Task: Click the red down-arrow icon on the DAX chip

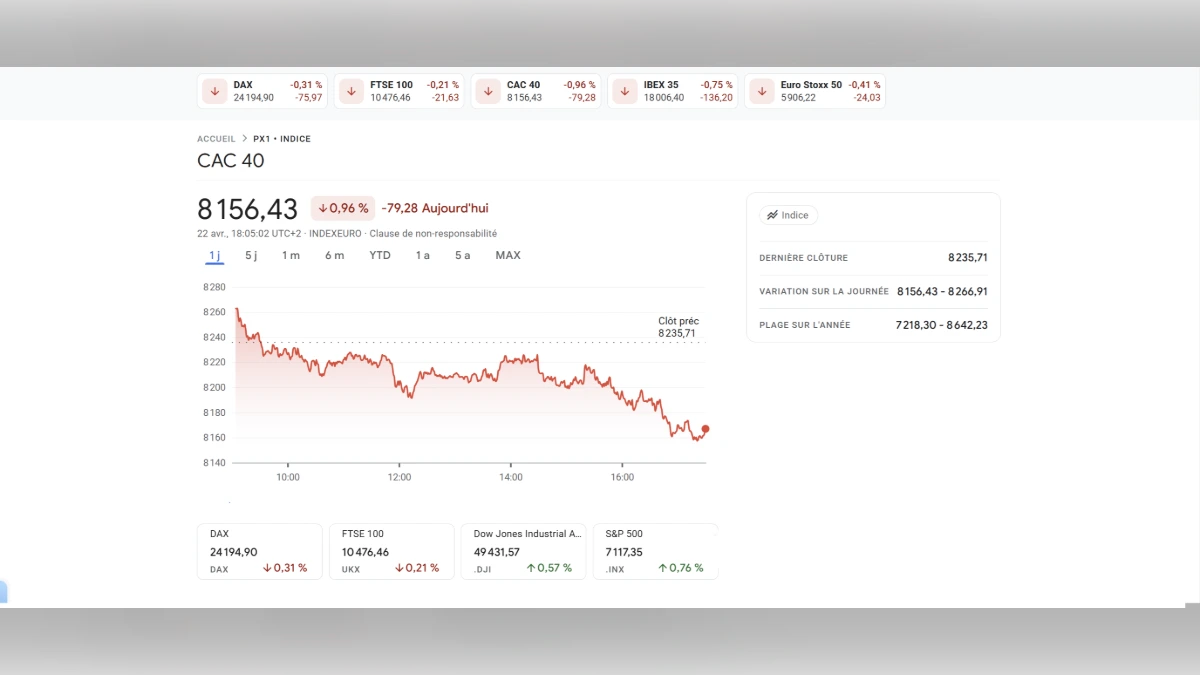Action: coord(214,91)
